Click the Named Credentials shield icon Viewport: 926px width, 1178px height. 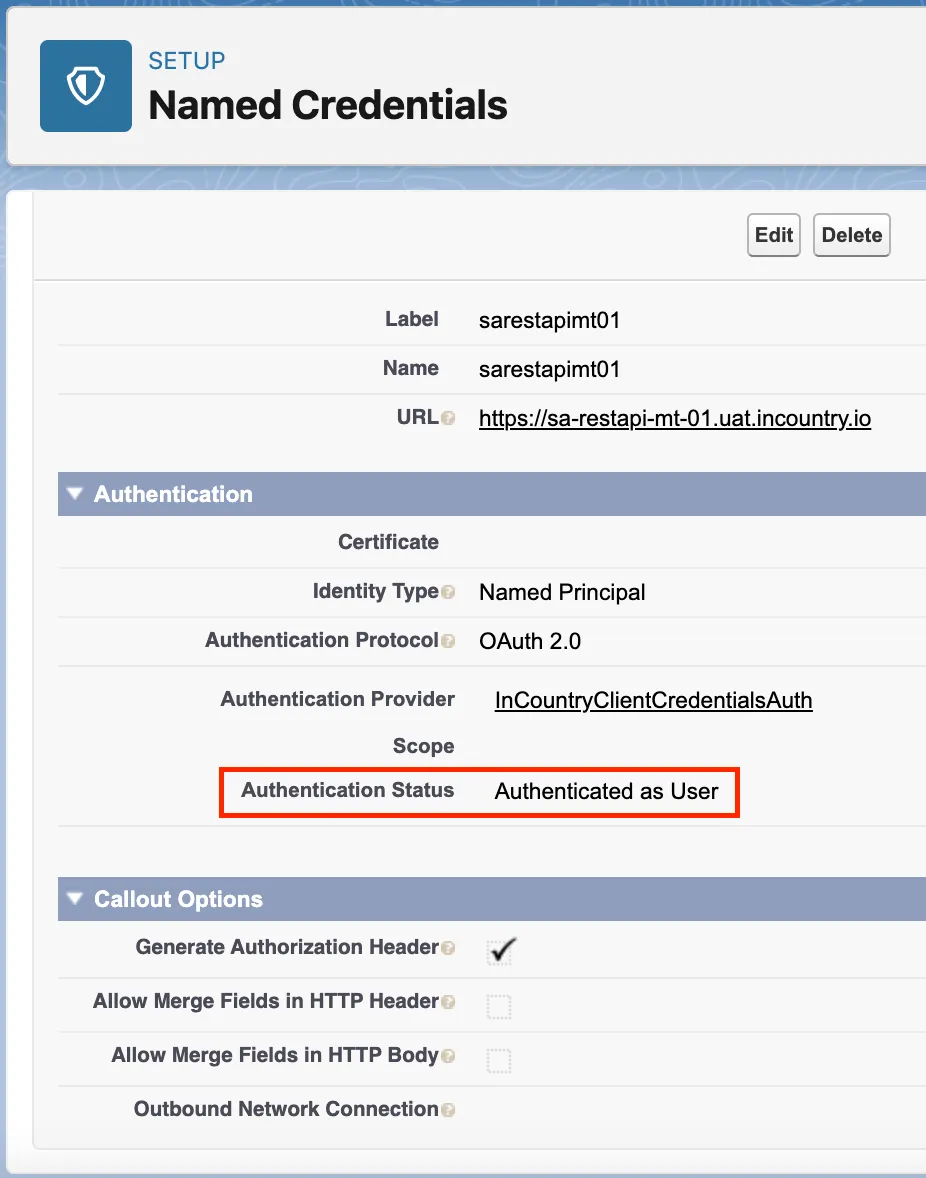86,86
